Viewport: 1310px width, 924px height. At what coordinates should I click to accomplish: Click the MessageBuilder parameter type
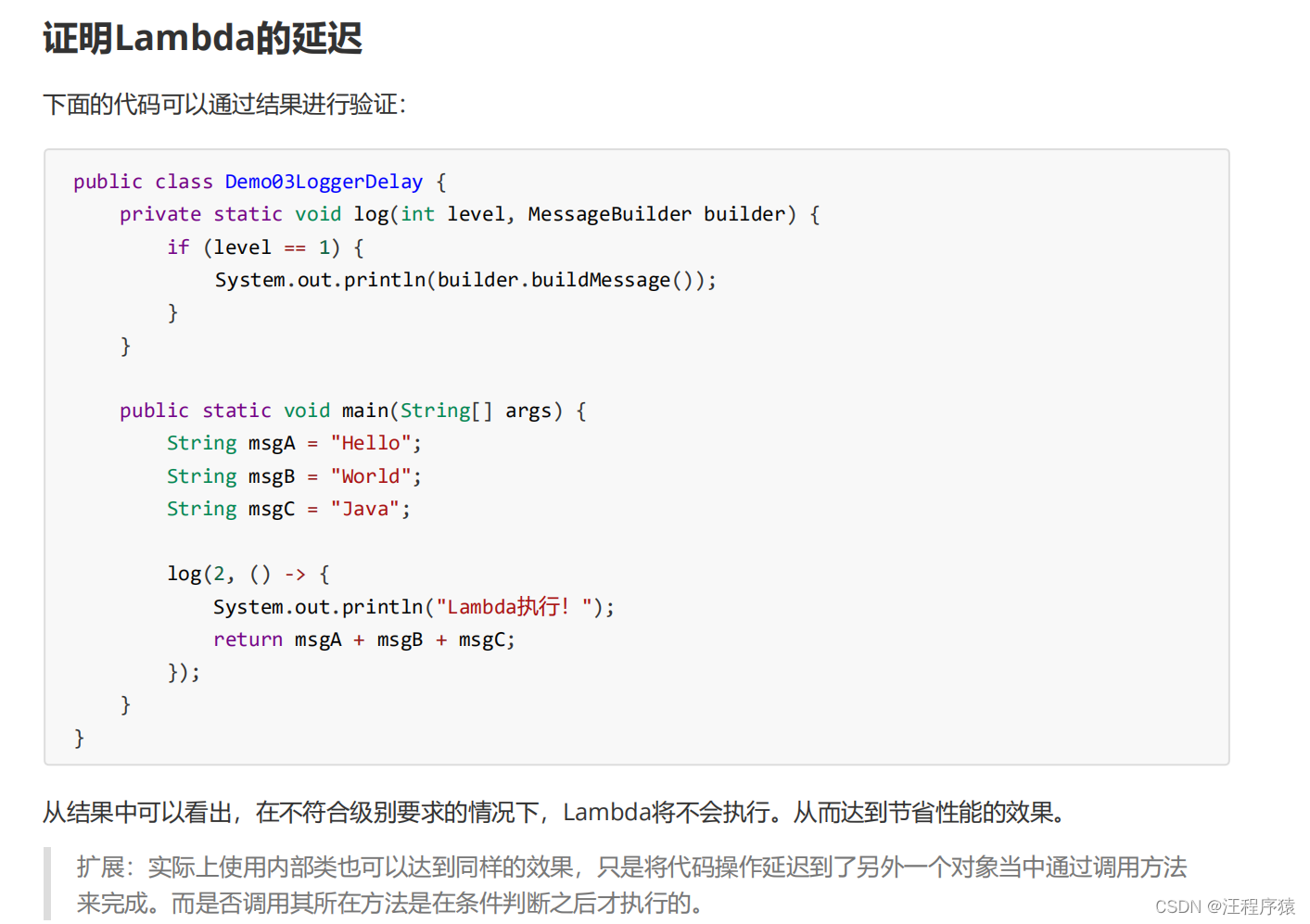tap(609, 214)
